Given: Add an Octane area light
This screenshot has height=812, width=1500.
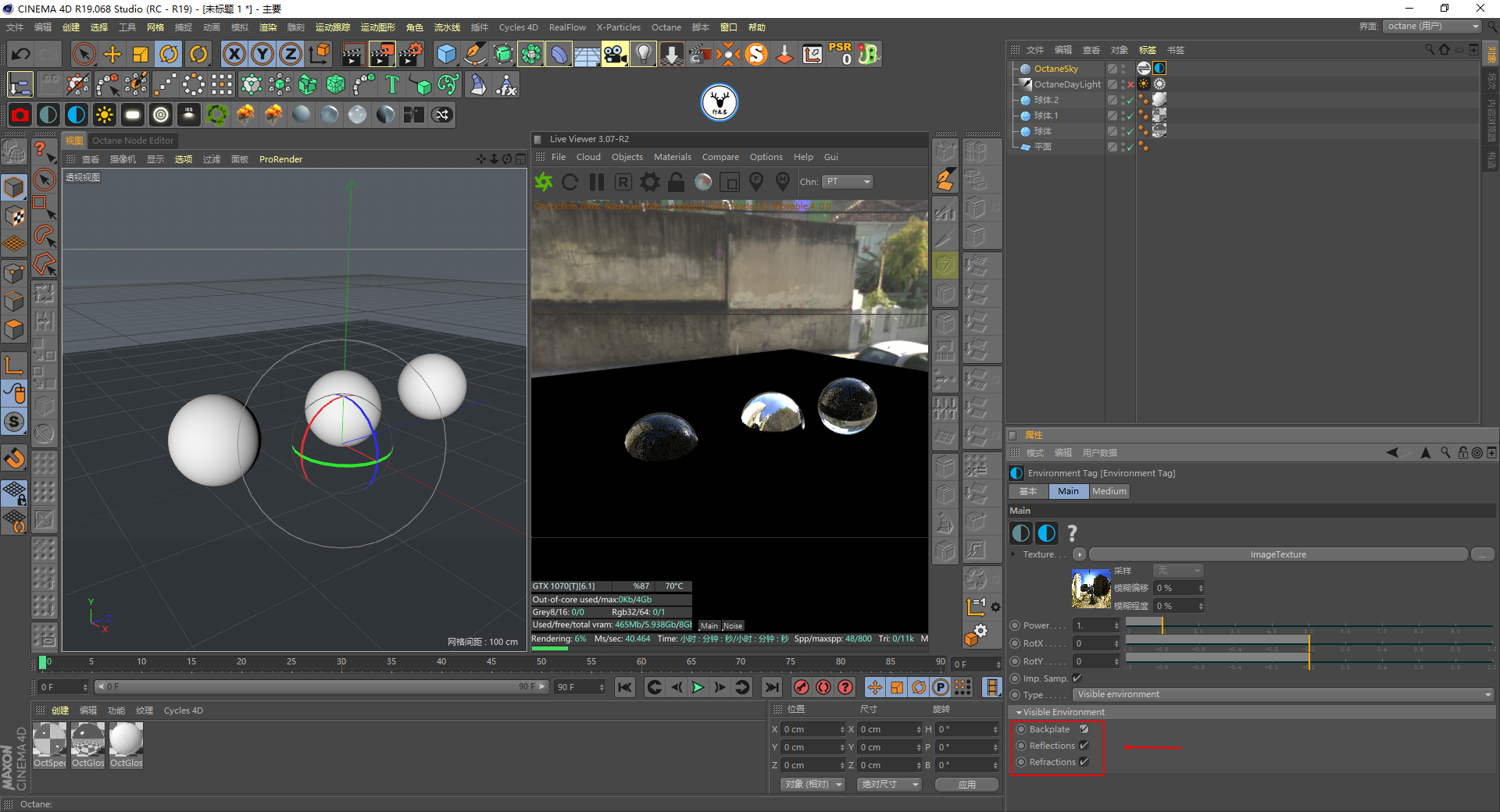Looking at the screenshot, I should click(x=132, y=115).
